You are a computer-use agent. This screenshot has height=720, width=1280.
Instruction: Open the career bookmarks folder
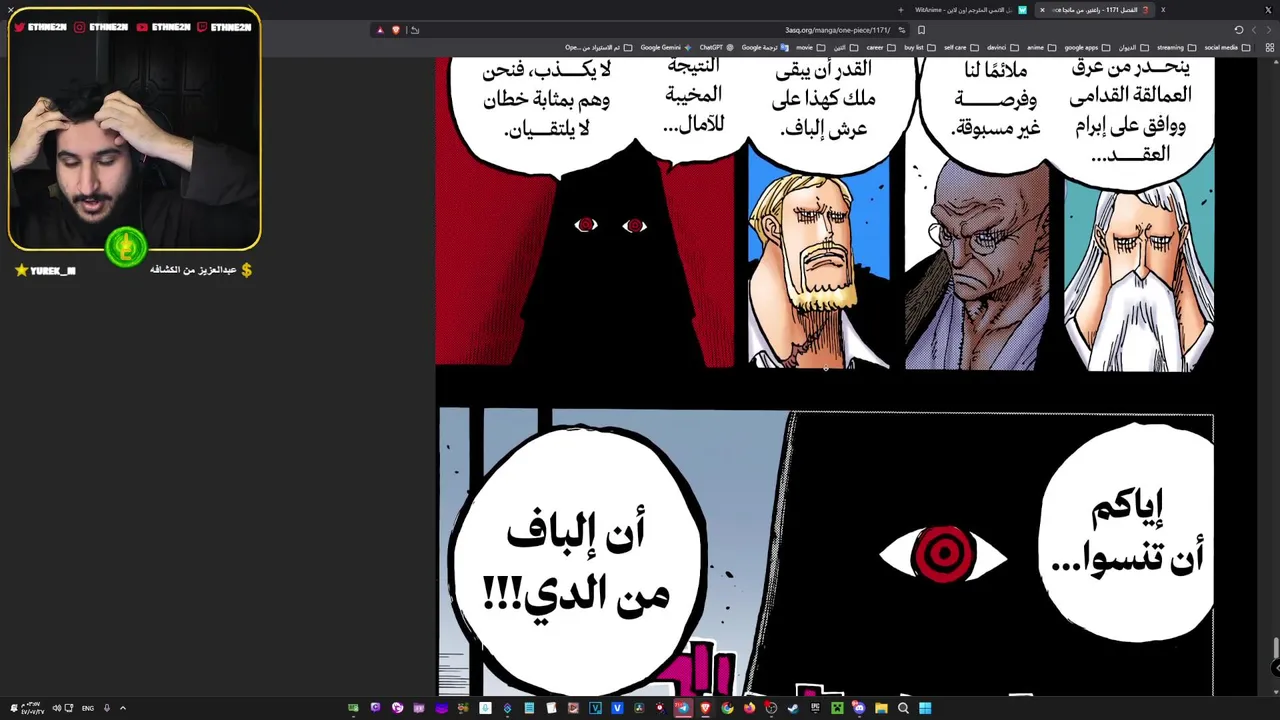(880, 48)
